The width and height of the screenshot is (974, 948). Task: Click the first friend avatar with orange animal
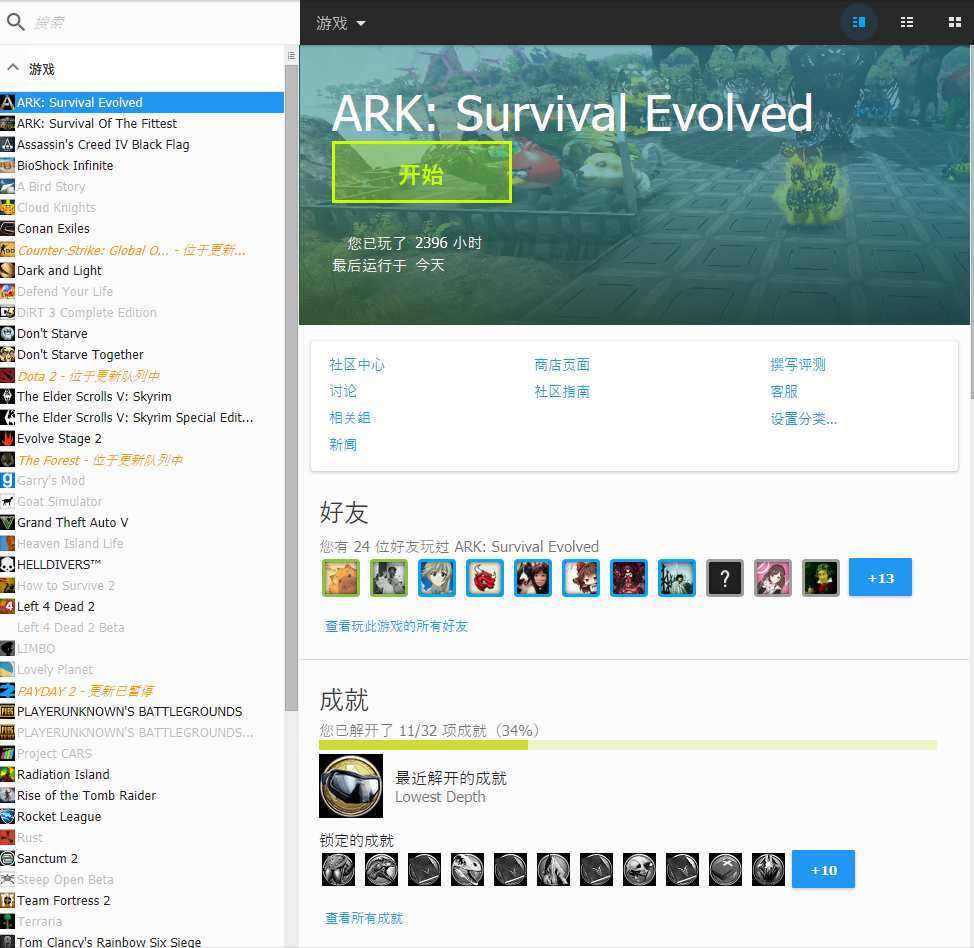click(341, 578)
